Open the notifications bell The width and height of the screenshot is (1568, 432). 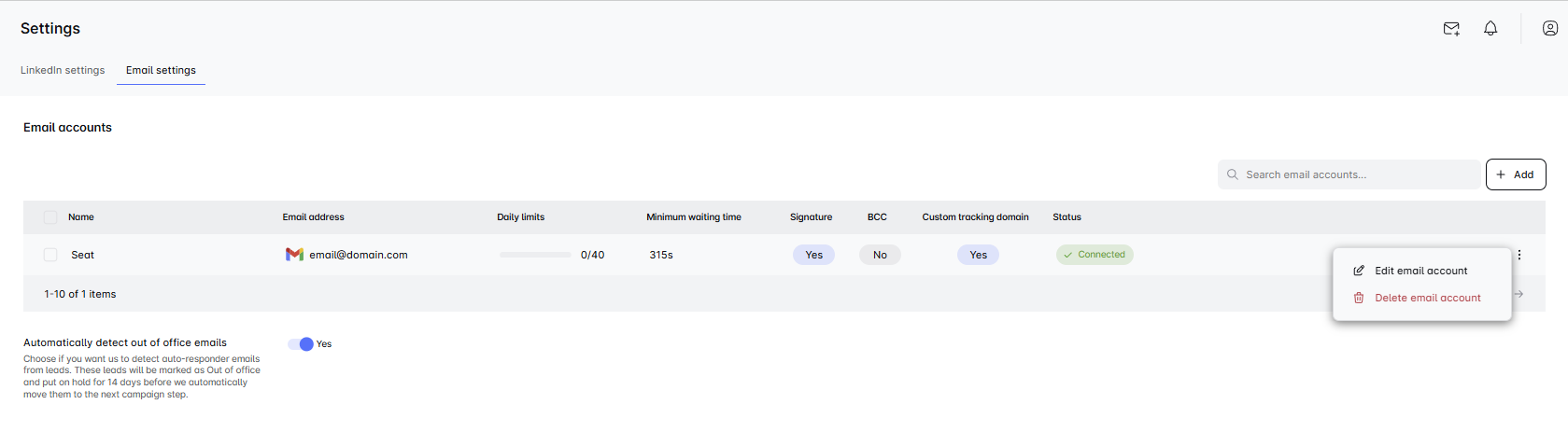coord(1490,29)
